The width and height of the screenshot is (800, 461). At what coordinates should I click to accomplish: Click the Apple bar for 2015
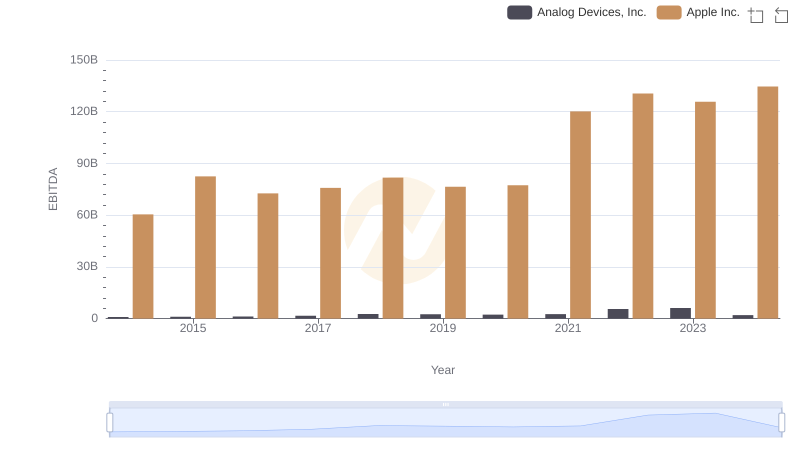point(205,247)
